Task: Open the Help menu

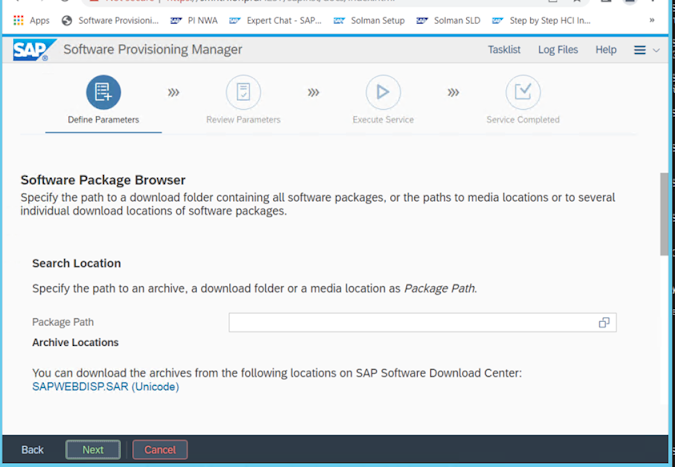Action: [x=606, y=50]
